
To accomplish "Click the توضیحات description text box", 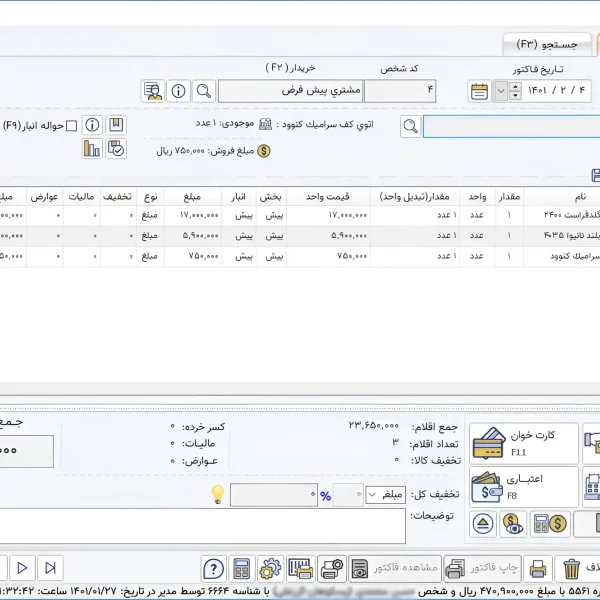I will coord(203,526).
